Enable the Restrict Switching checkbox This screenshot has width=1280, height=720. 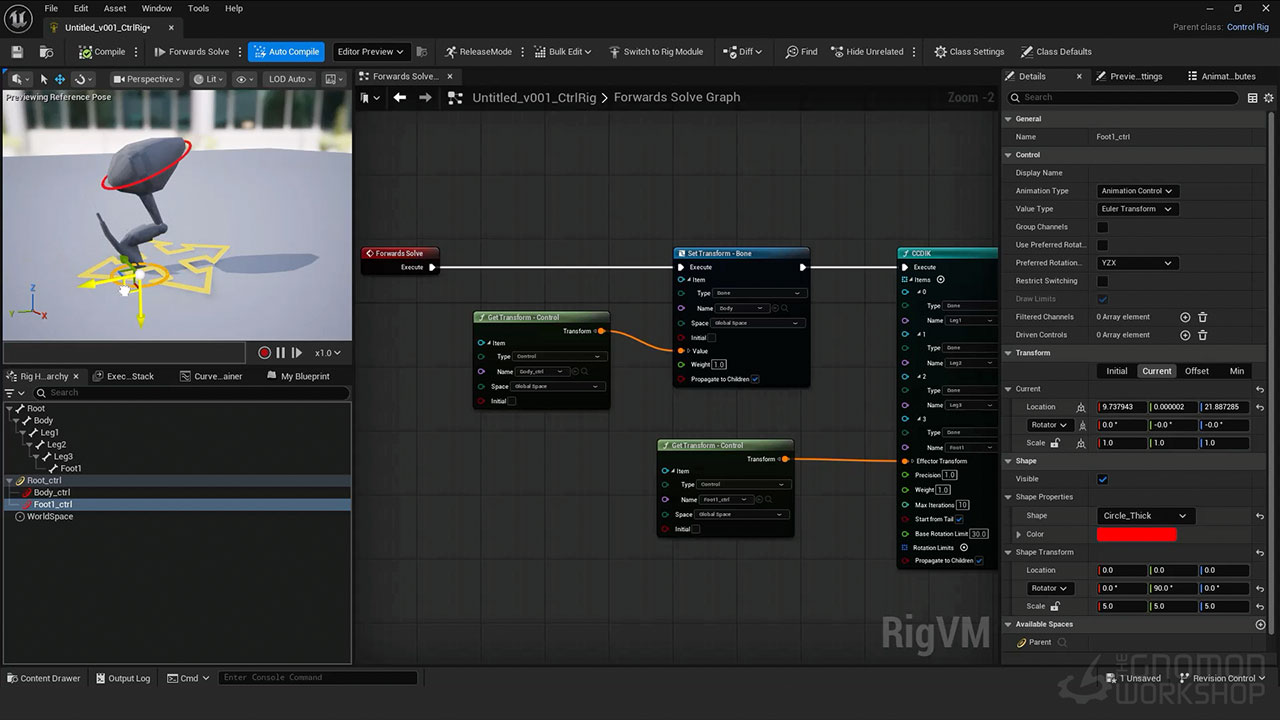point(1102,281)
